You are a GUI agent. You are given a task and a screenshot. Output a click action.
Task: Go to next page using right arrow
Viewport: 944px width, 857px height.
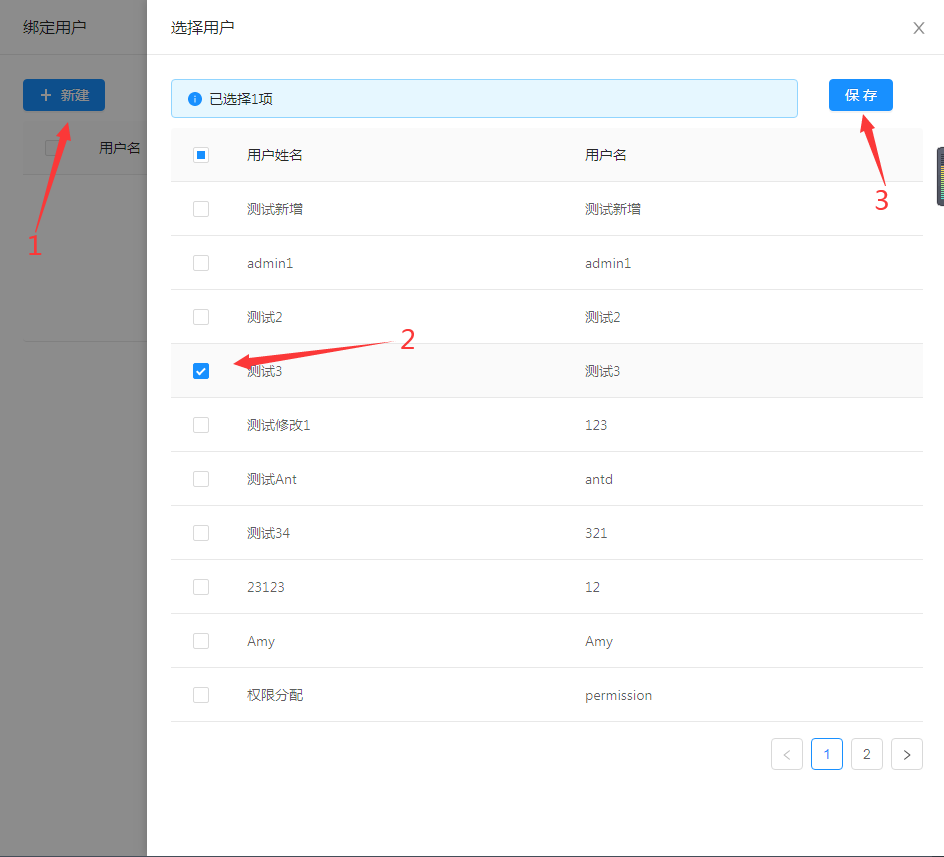coord(906,755)
